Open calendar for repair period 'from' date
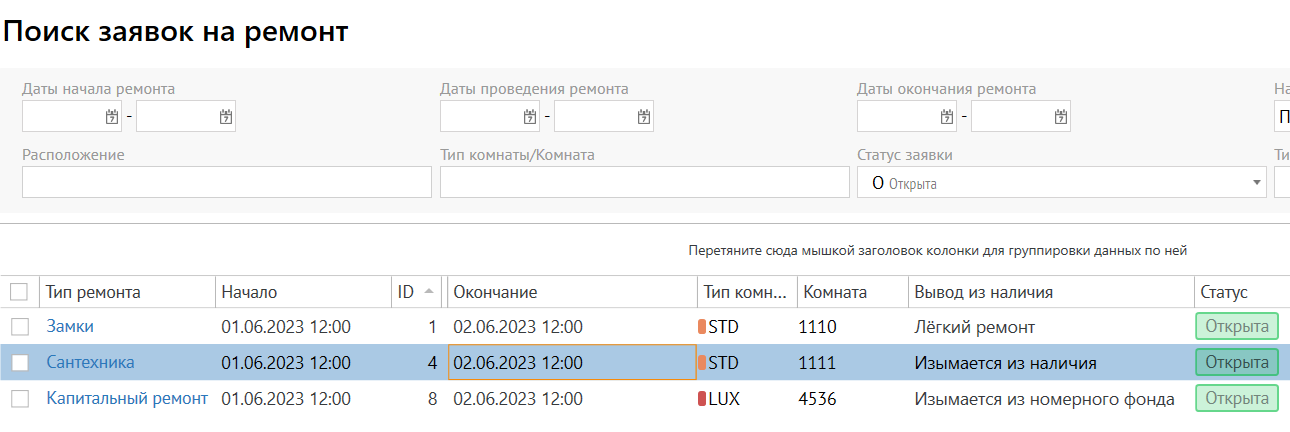The image size is (1290, 432). click(x=529, y=117)
